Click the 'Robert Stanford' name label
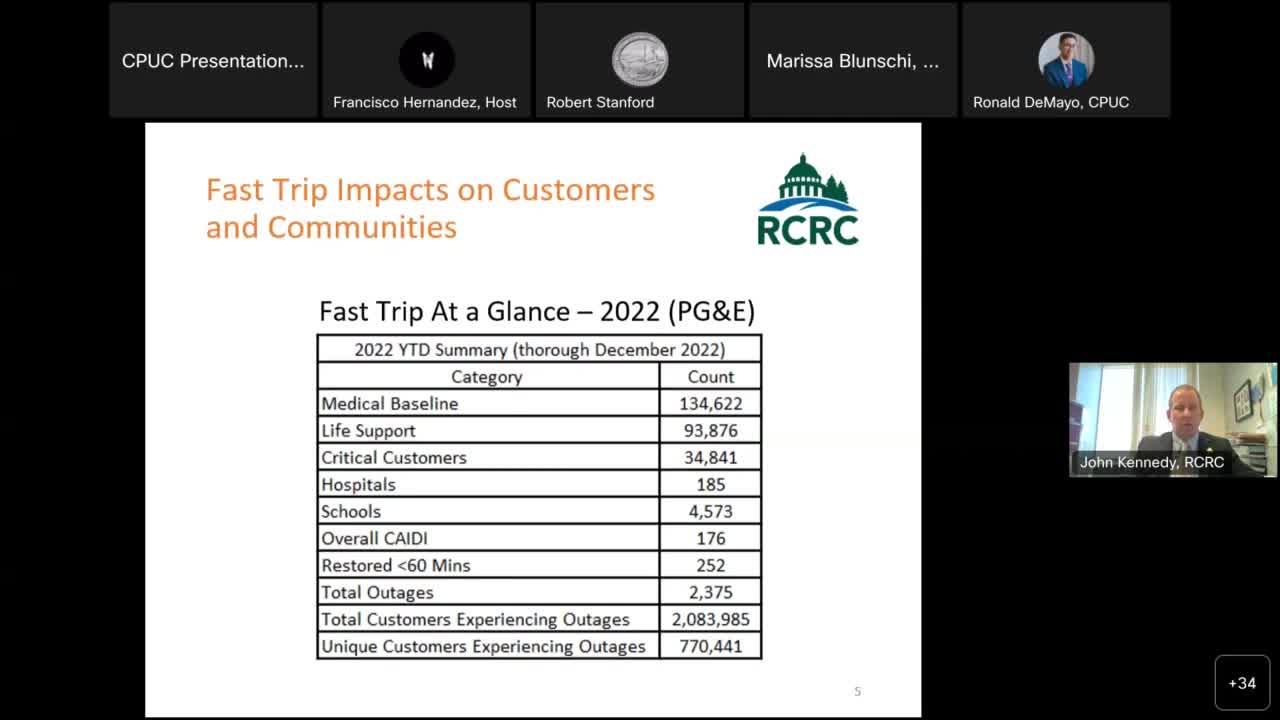This screenshot has width=1280, height=720. point(600,102)
